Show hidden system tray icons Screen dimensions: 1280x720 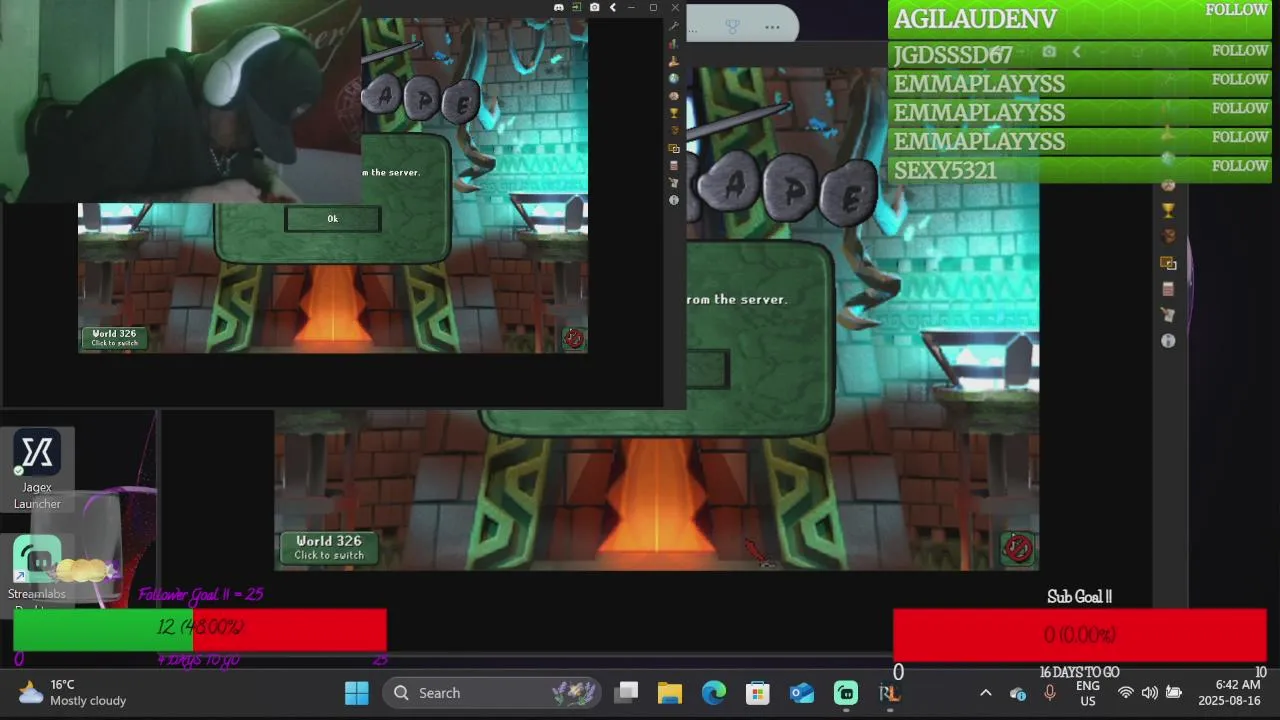(985, 693)
